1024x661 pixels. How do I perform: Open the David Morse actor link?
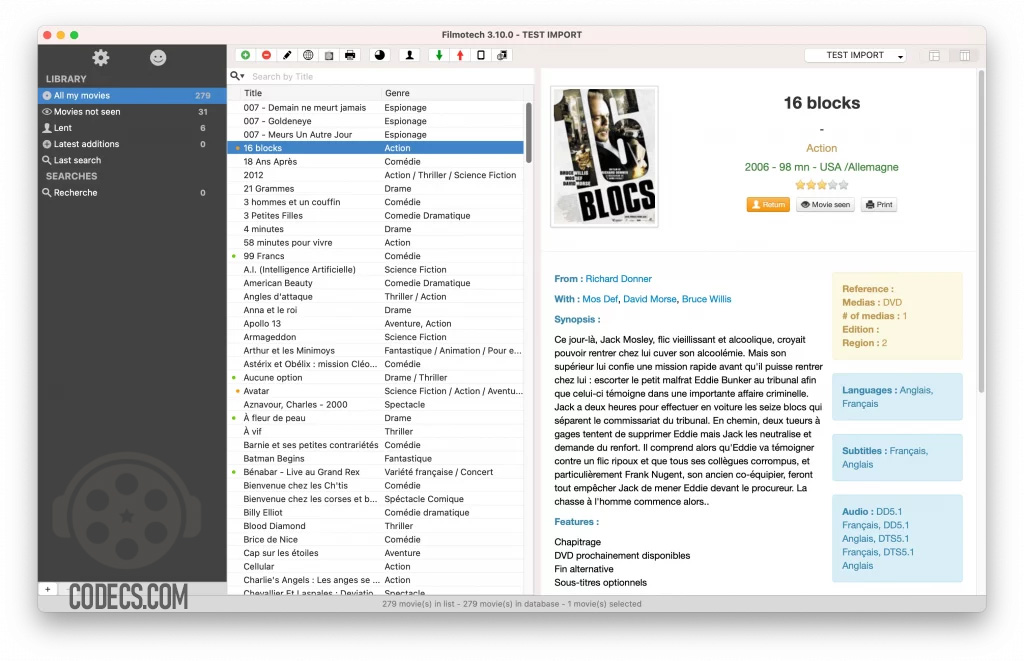point(650,299)
